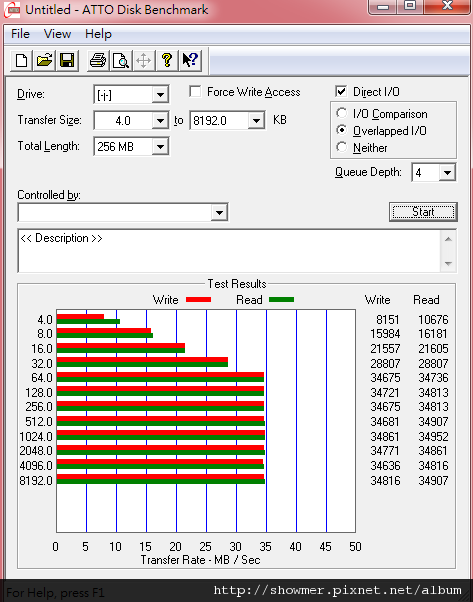This screenshot has width=473, height=602.
Task: Open a file with the folder icon
Action: pos(44,61)
